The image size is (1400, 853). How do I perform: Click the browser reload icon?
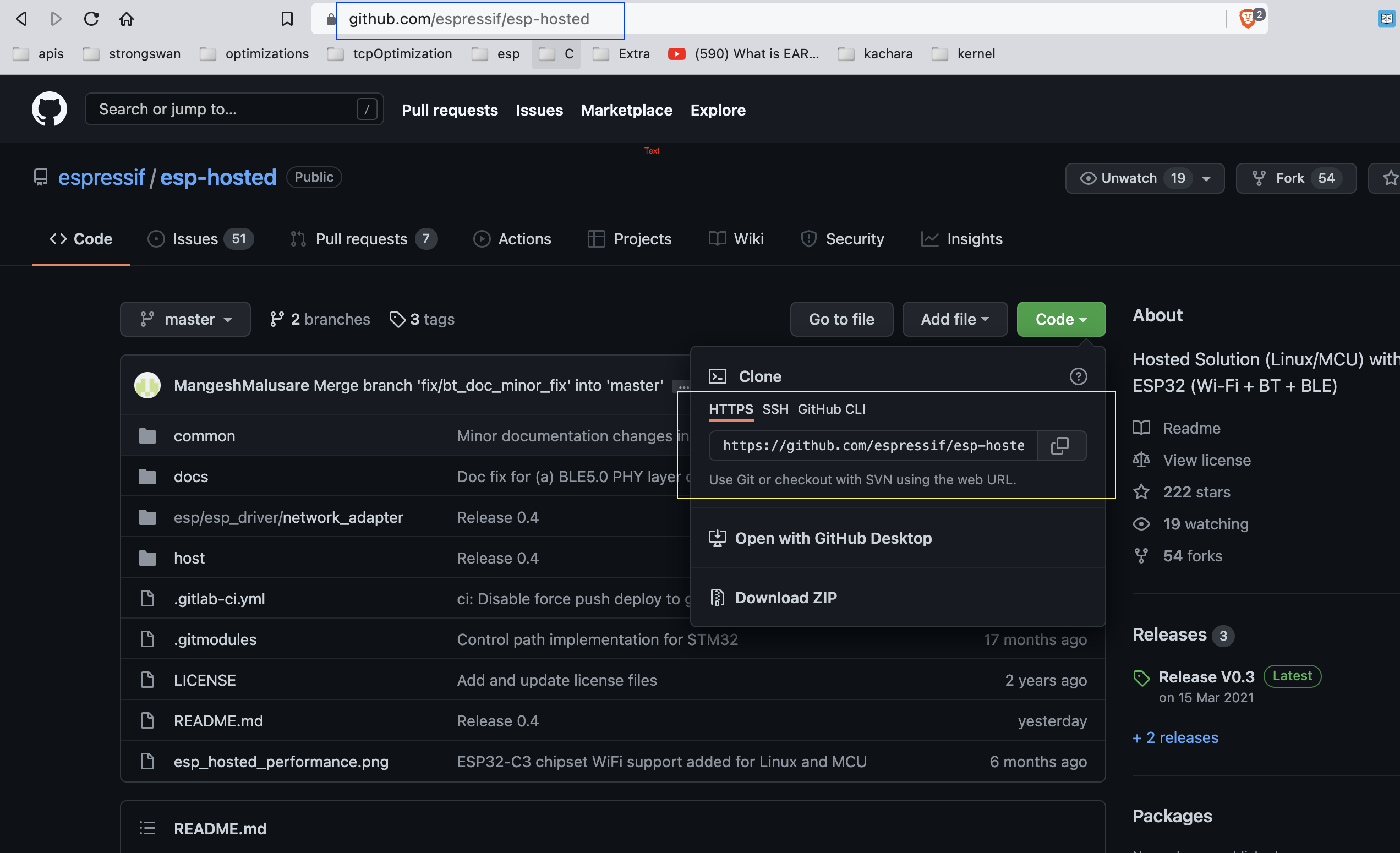pyautogui.click(x=91, y=18)
